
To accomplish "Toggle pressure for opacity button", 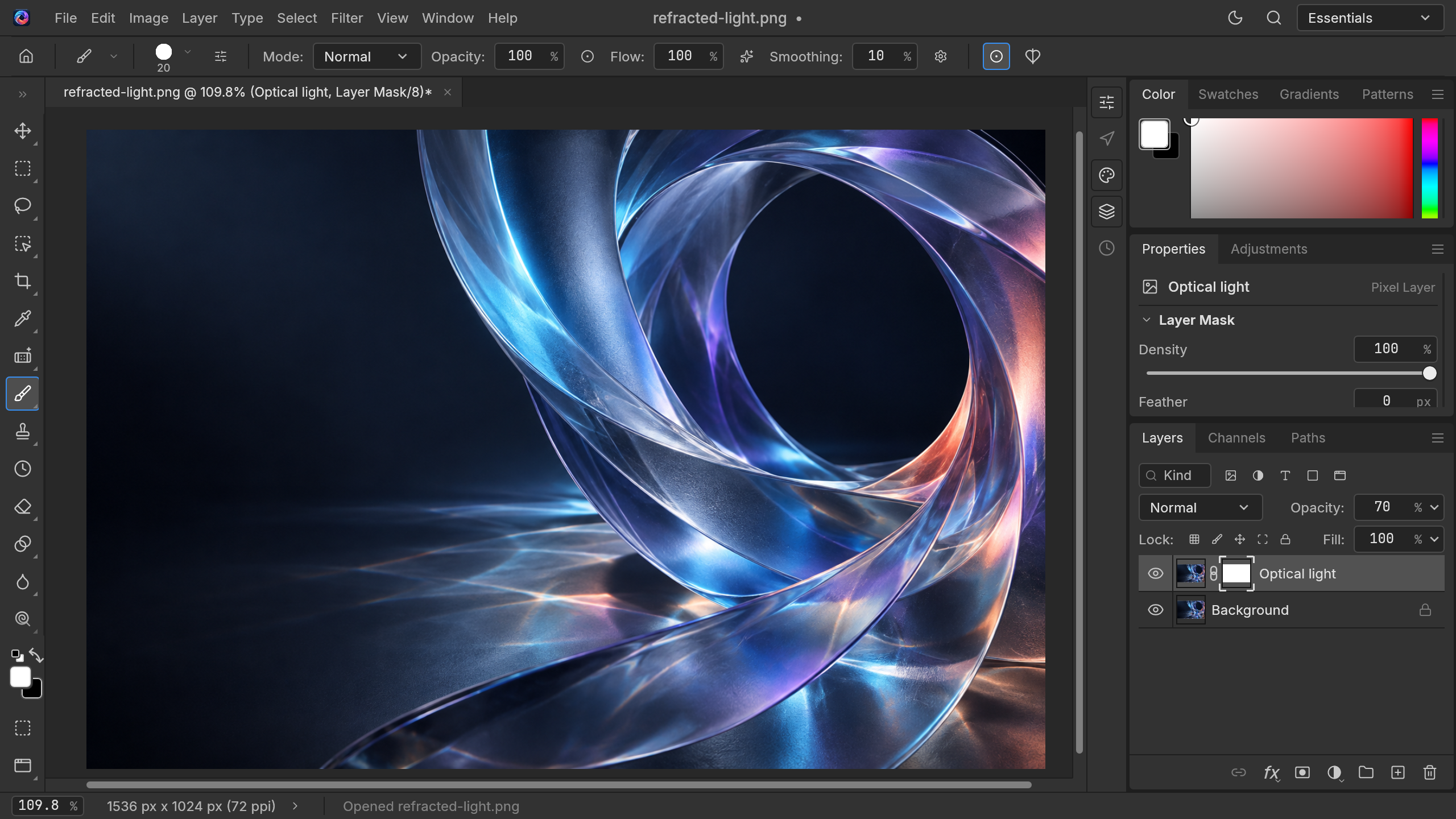I will click(x=588, y=56).
